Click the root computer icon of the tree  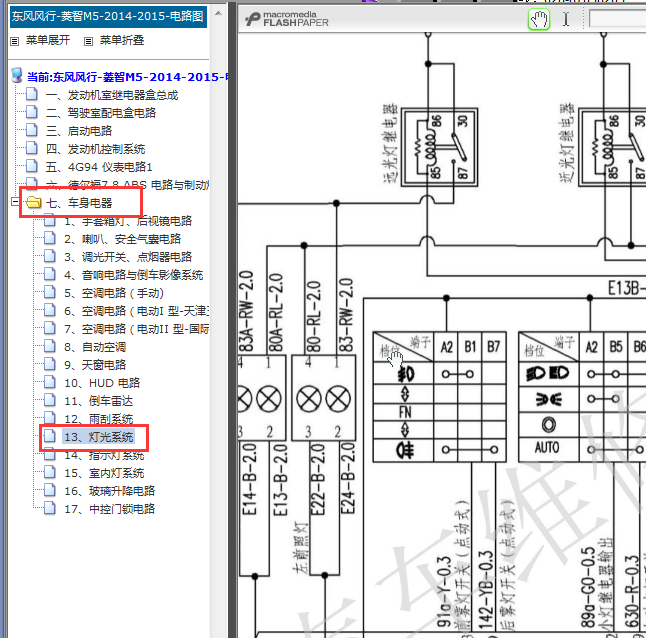[x=17, y=76]
